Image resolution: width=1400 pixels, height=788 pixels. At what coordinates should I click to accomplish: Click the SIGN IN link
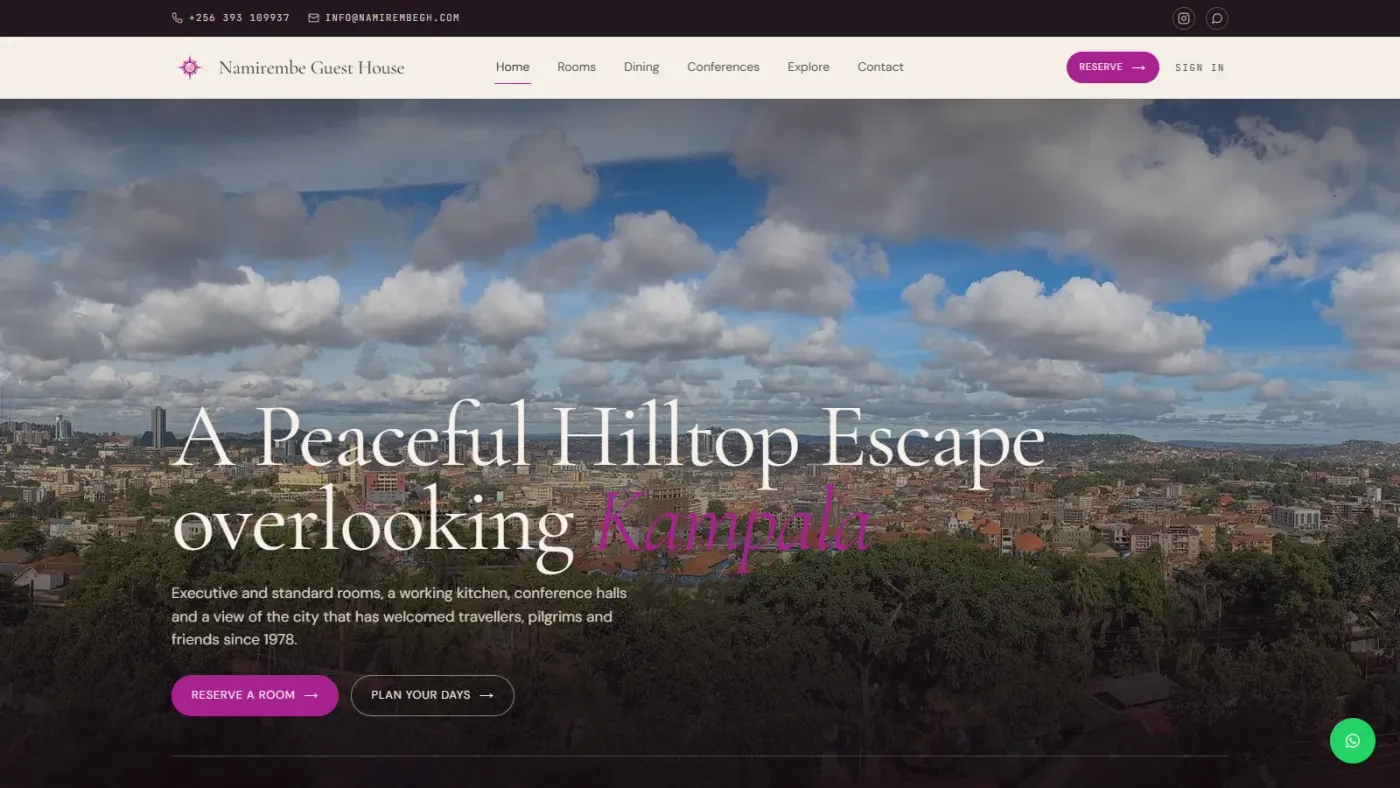pyautogui.click(x=1199, y=68)
